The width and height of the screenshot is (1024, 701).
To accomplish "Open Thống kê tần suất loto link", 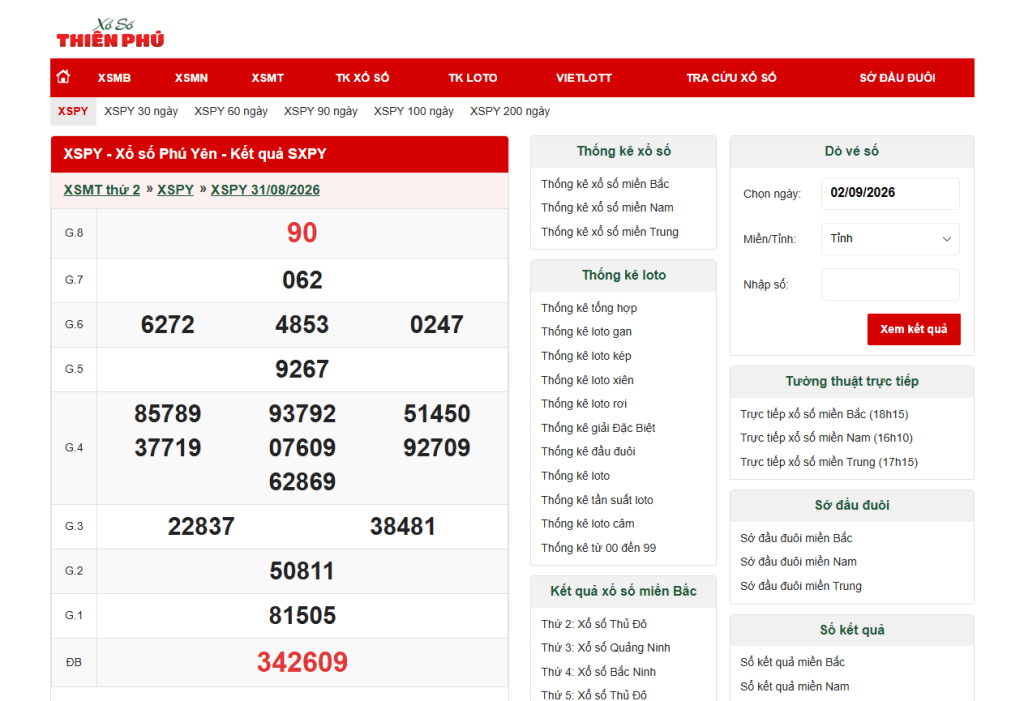I will [x=597, y=500].
